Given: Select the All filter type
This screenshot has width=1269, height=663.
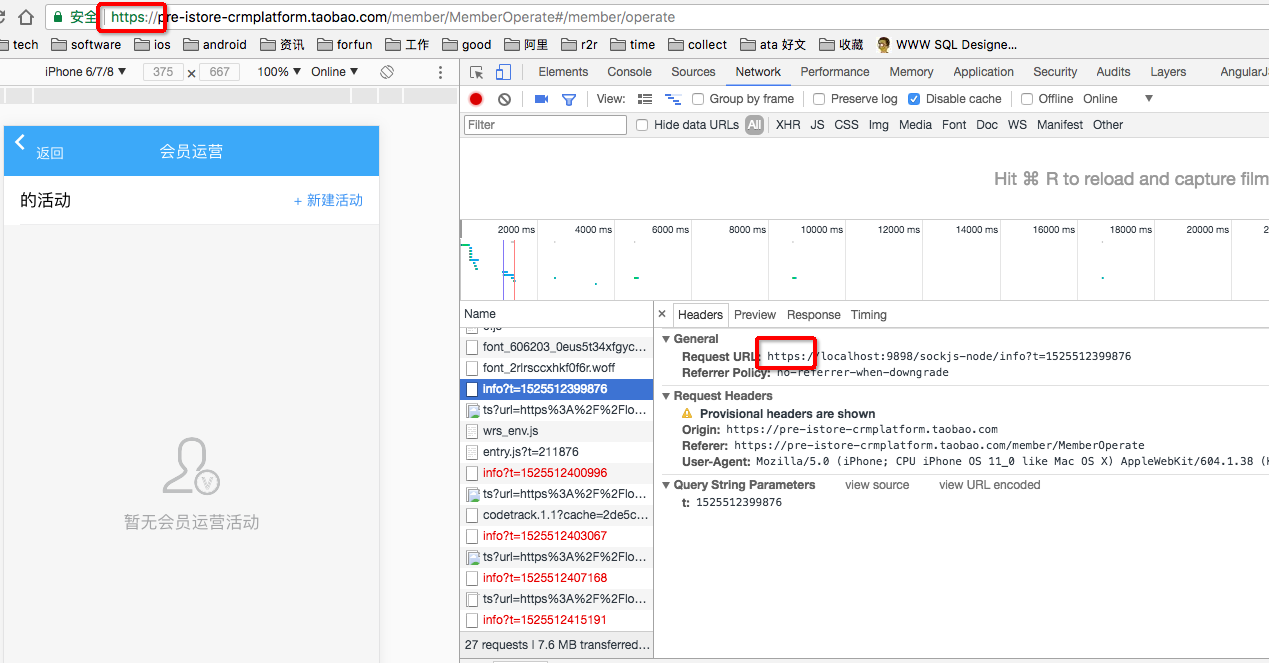Looking at the screenshot, I should (754, 125).
